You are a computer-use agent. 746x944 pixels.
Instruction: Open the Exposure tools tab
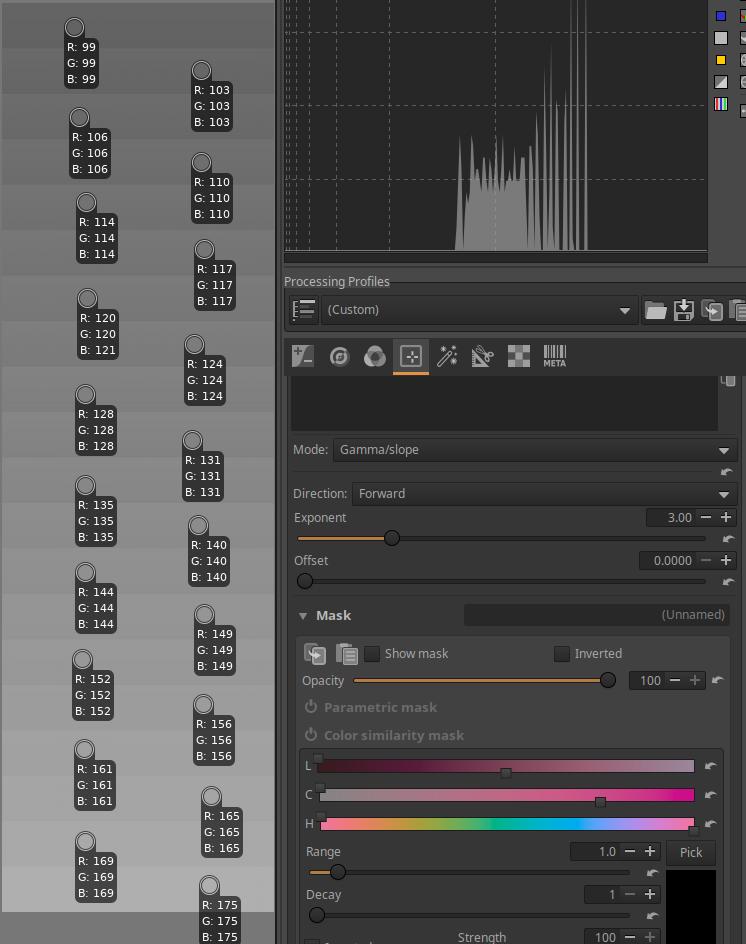coord(302,357)
